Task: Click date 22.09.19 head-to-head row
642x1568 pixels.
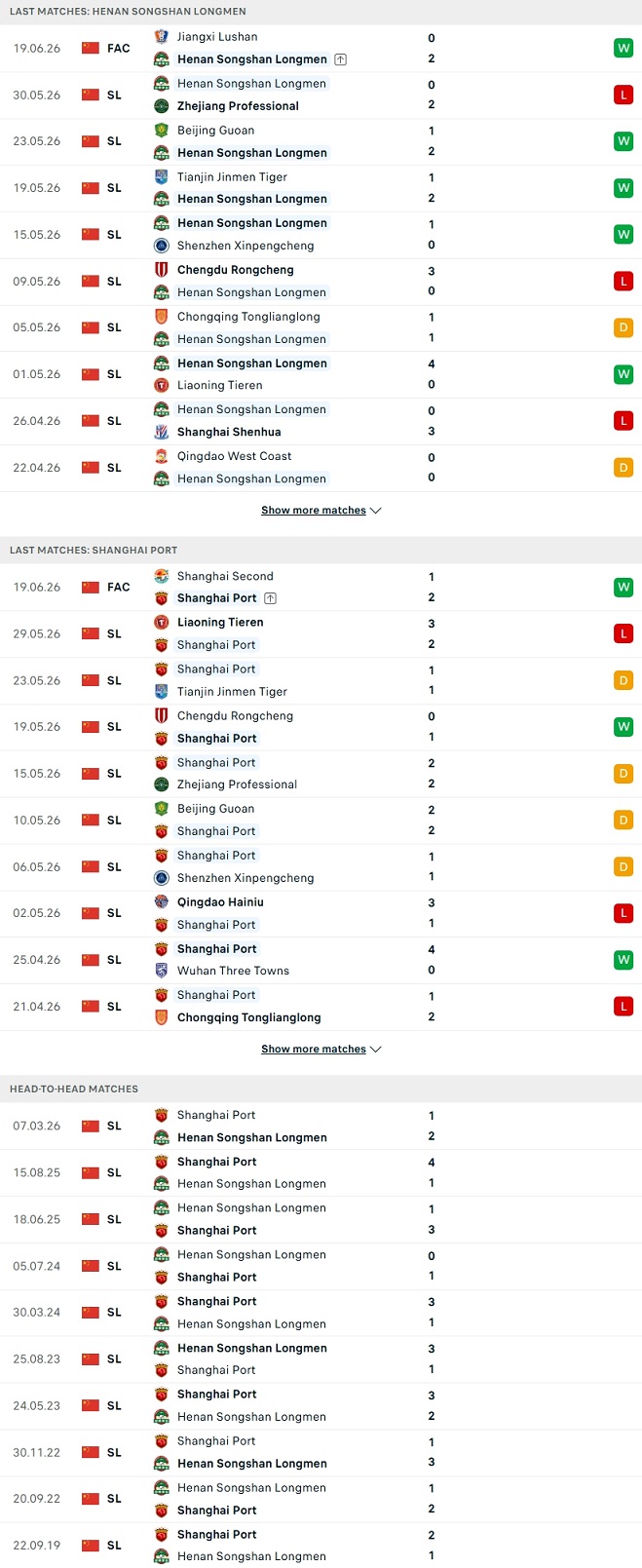Action: pos(37,1546)
